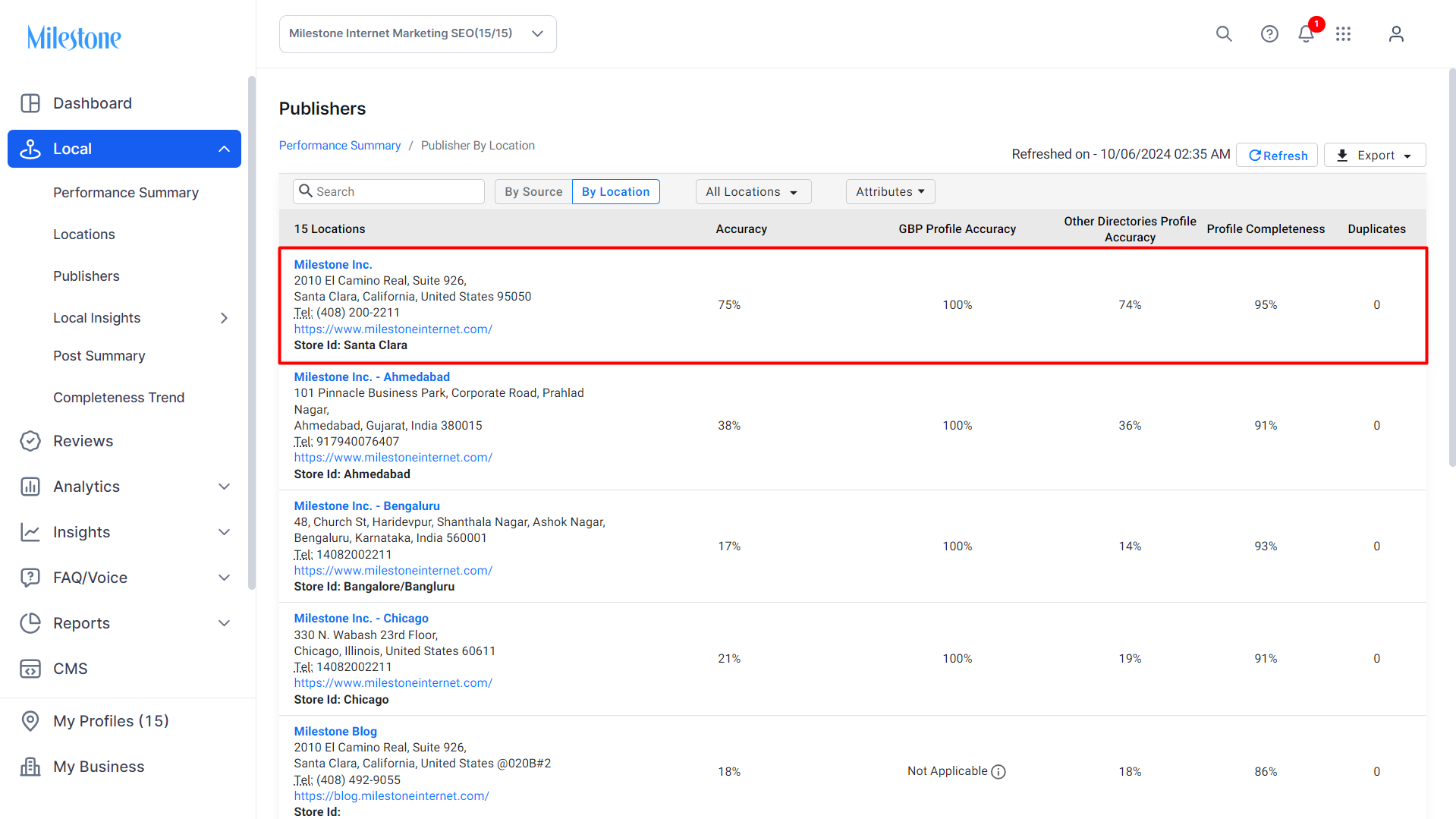The image size is (1456, 819).
Task: Click the Milestone logo
Action: 74,37
